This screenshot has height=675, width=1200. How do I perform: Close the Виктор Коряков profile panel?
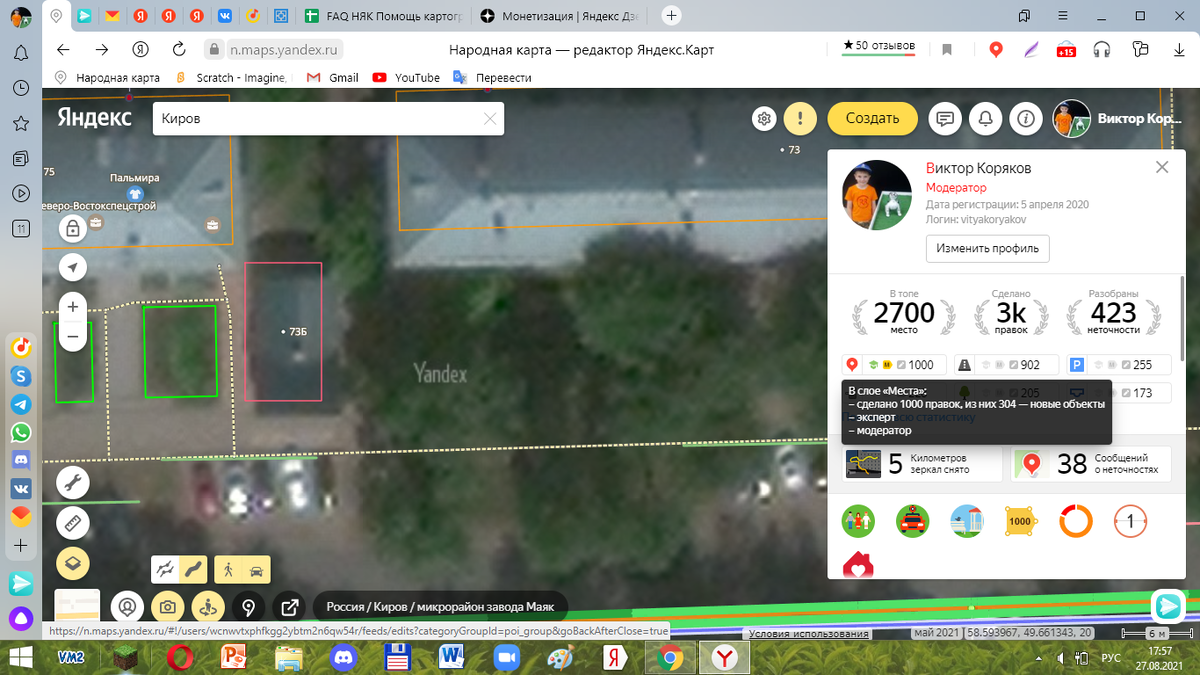[1162, 168]
